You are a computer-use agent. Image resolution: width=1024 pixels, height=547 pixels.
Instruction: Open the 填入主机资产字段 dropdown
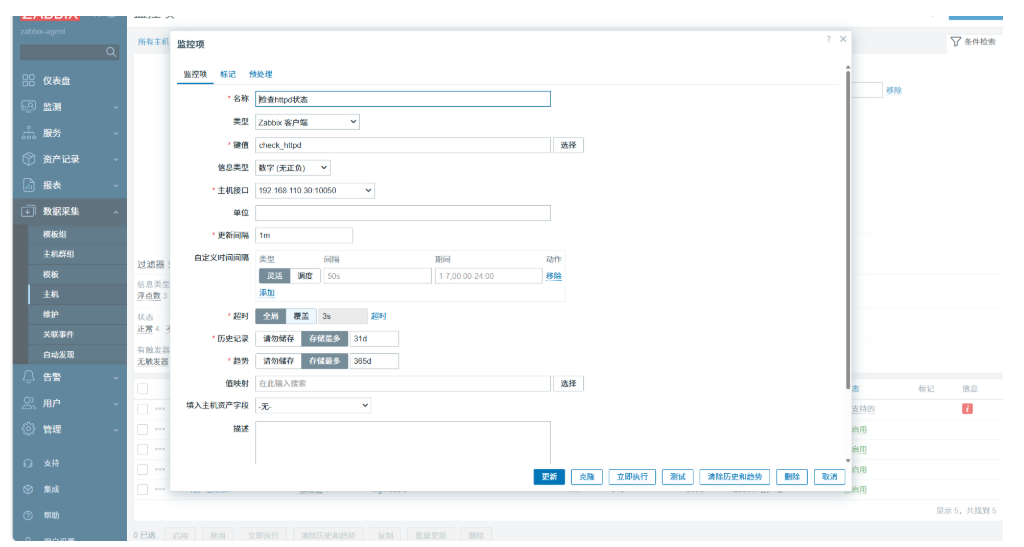pos(313,406)
